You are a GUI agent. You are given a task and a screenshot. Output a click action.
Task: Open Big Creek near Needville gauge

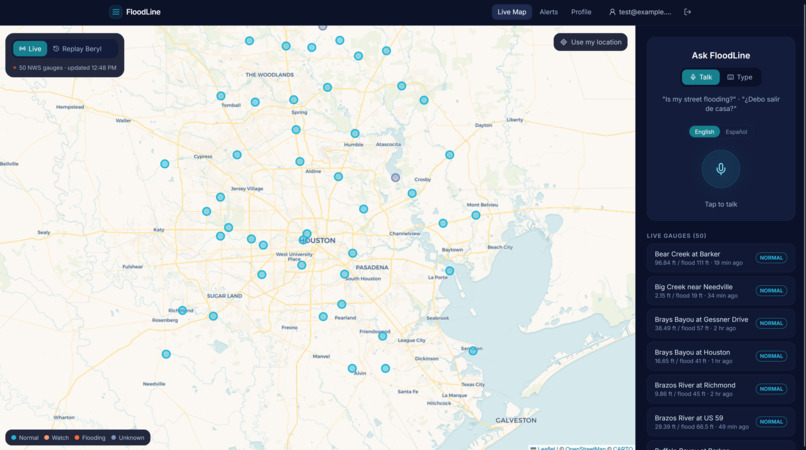pos(721,291)
